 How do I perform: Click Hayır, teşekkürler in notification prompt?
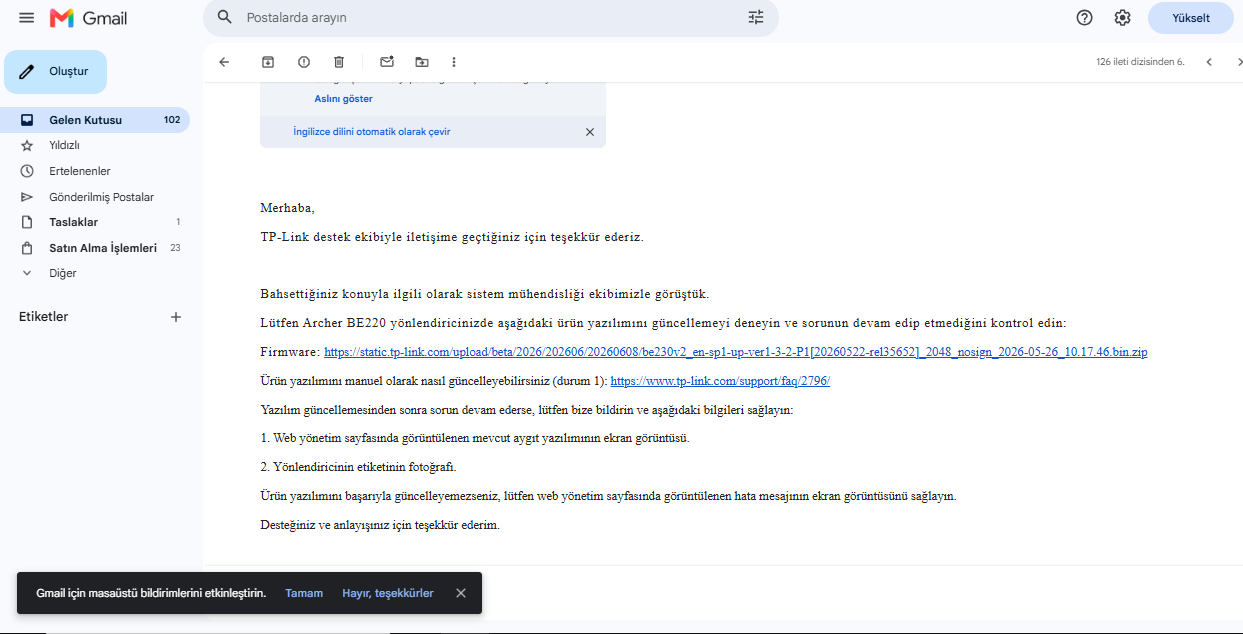pyautogui.click(x=388, y=593)
